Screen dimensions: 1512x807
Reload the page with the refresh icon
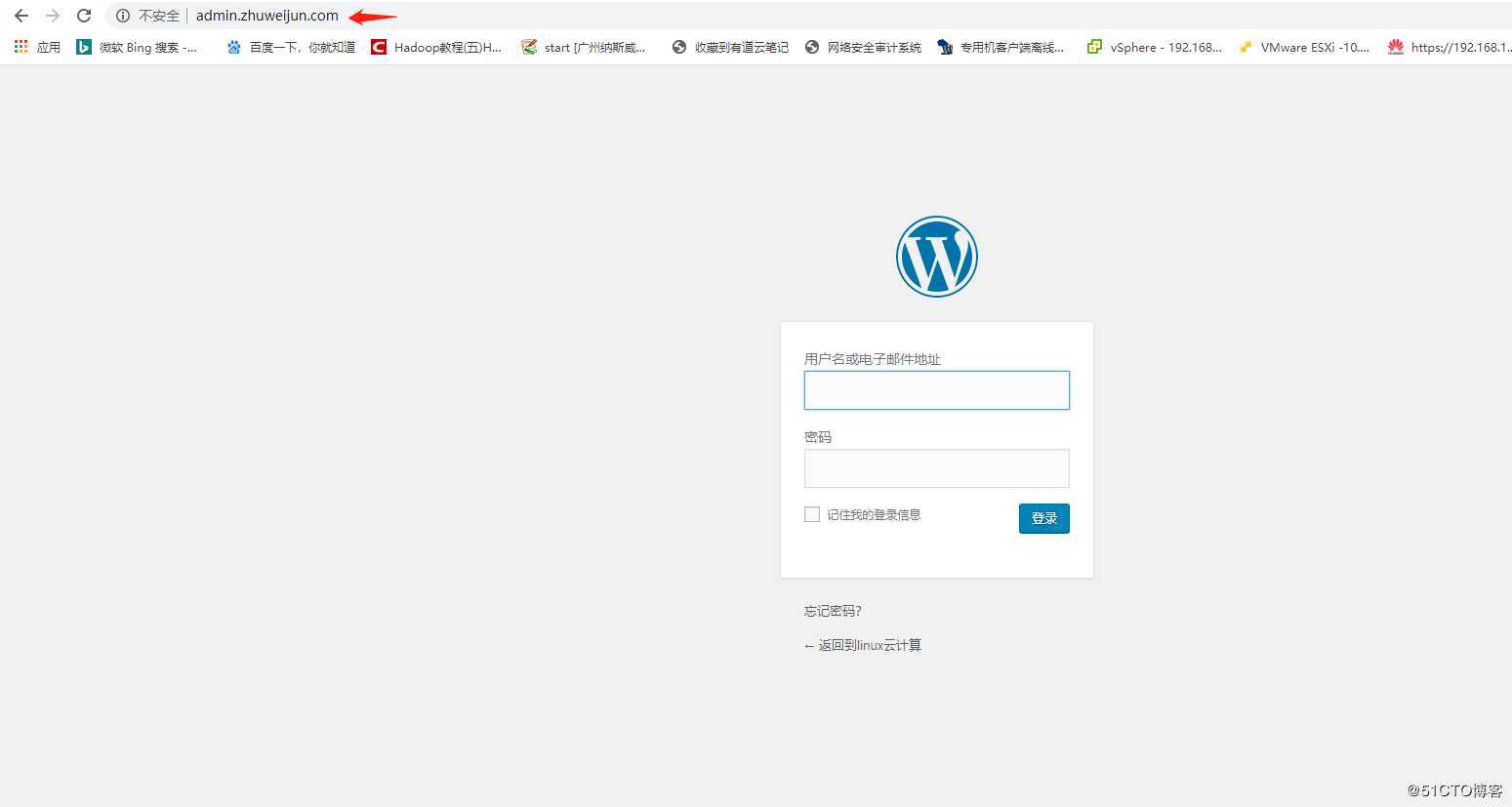tap(84, 16)
